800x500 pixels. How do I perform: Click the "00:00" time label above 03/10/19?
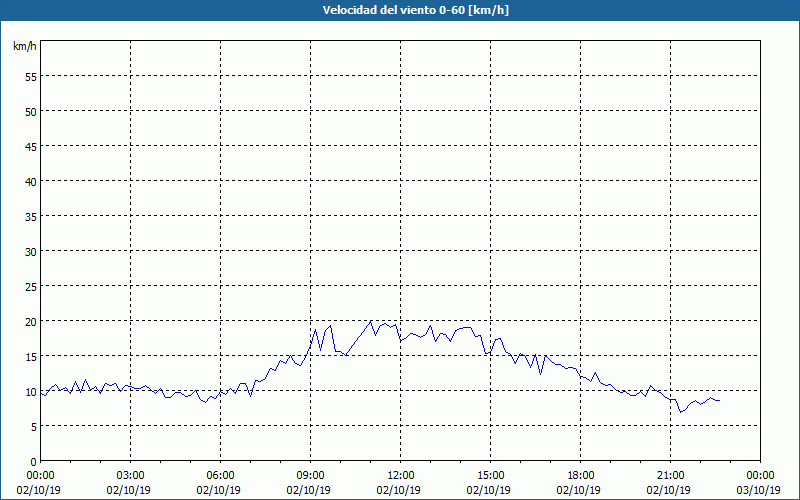pos(760,476)
